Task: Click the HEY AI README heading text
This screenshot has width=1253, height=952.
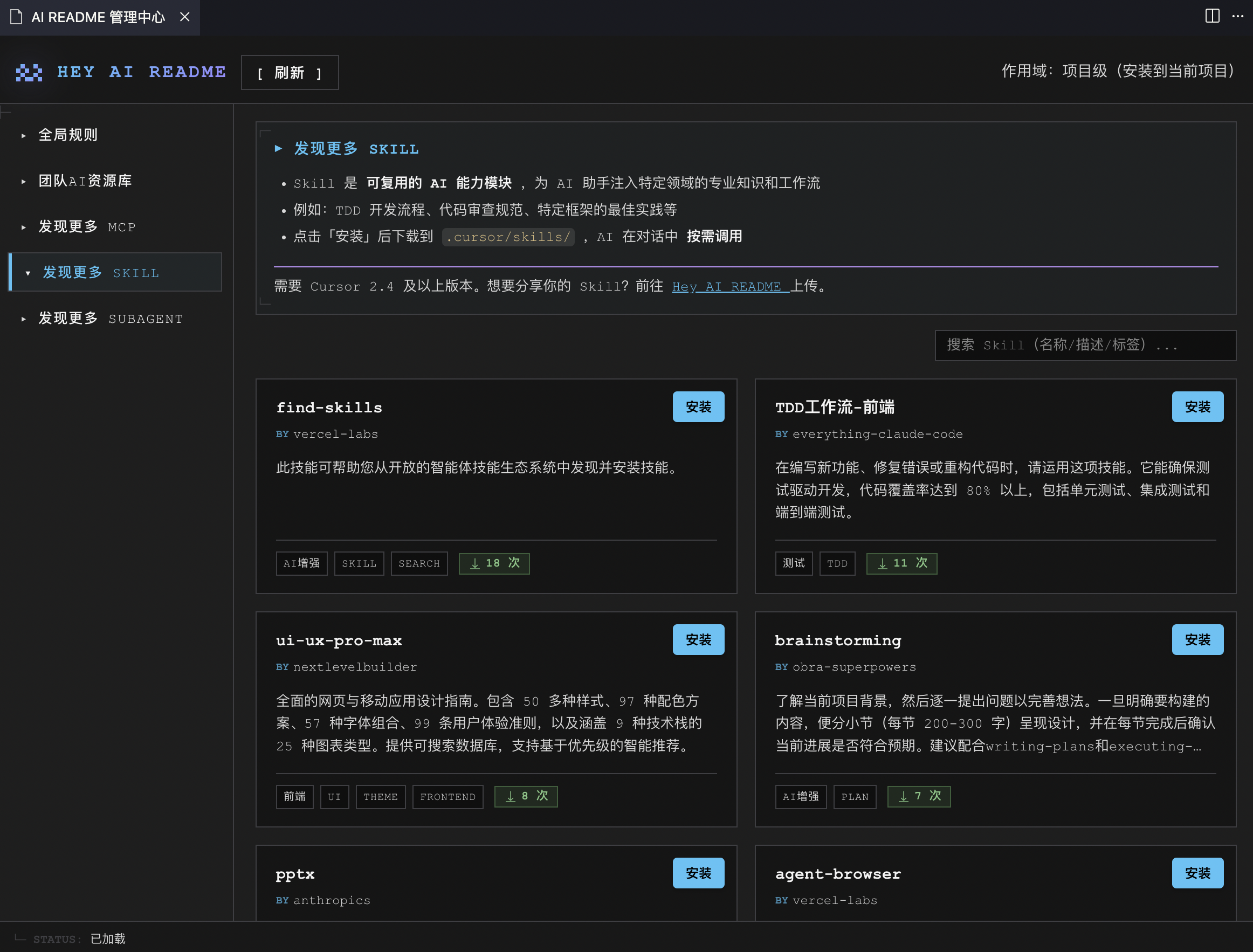Action: coord(142,72)
